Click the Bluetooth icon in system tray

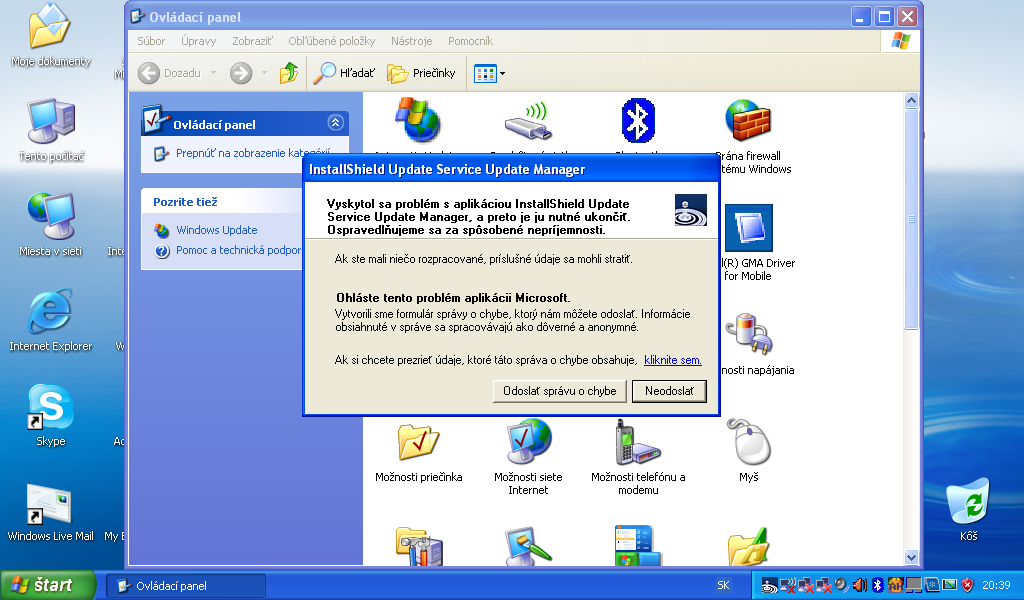(x=878, y=585)
